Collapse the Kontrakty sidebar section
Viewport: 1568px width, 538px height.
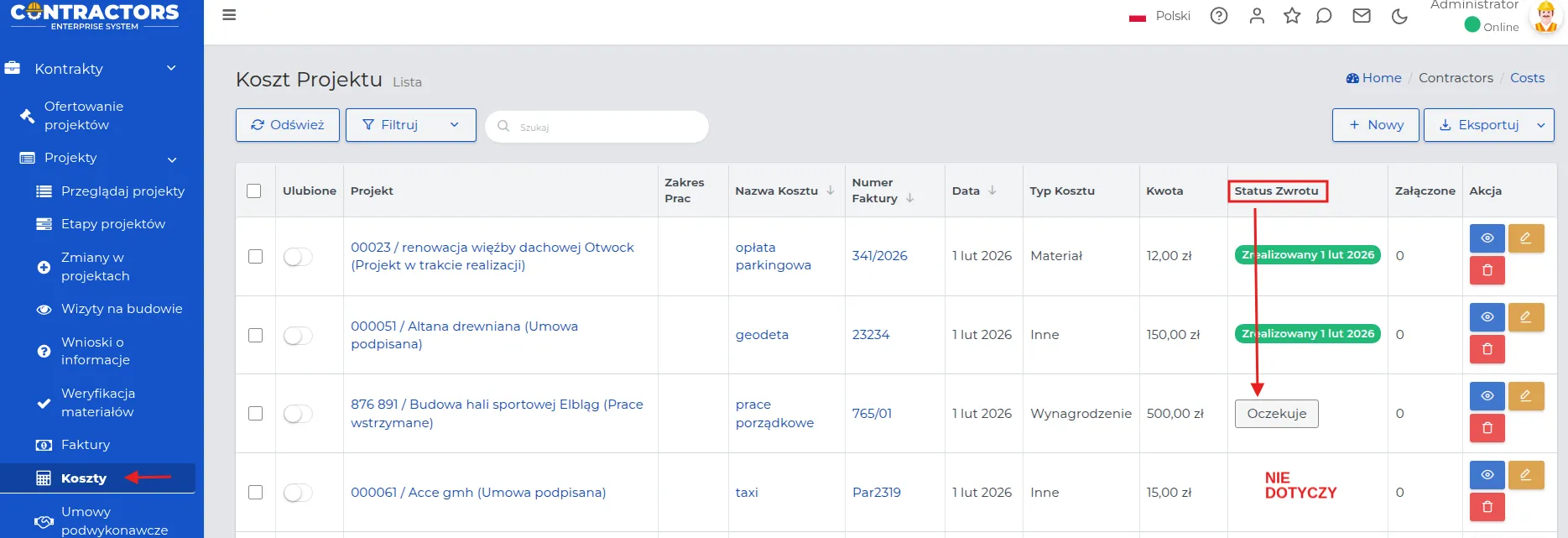coord(171,69)
